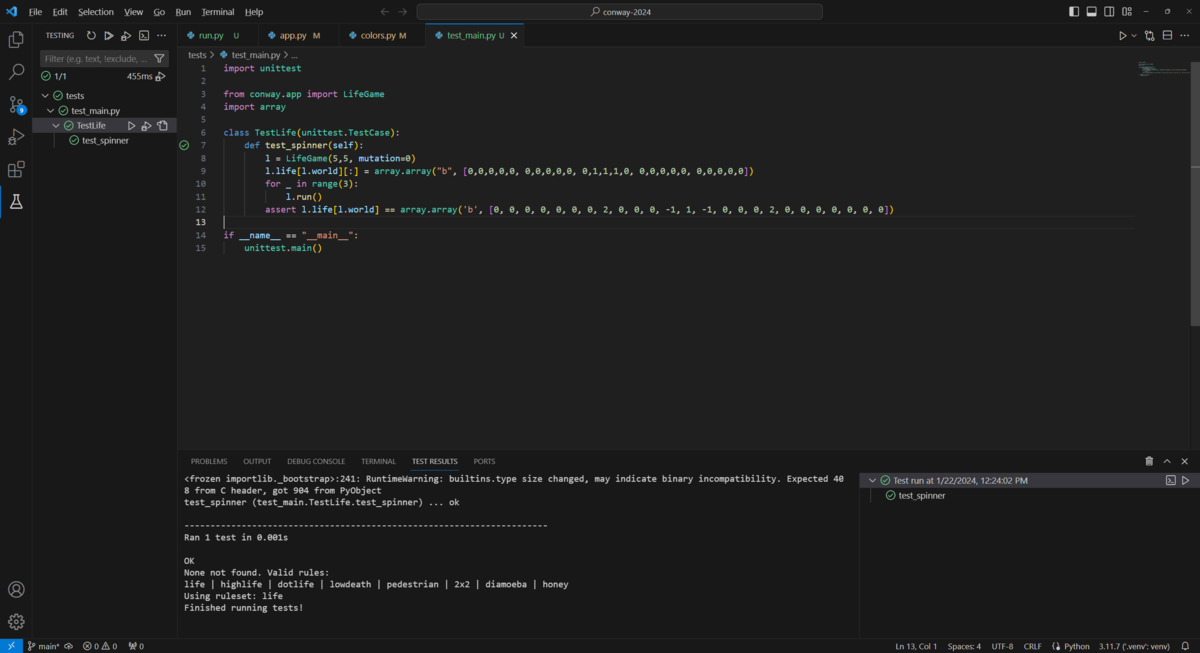The width and height of the screenshot is (1200, 653).
Task: Toggle the primary sidebar visibility
Action: pyautogui.click(x=1075, y=11)
